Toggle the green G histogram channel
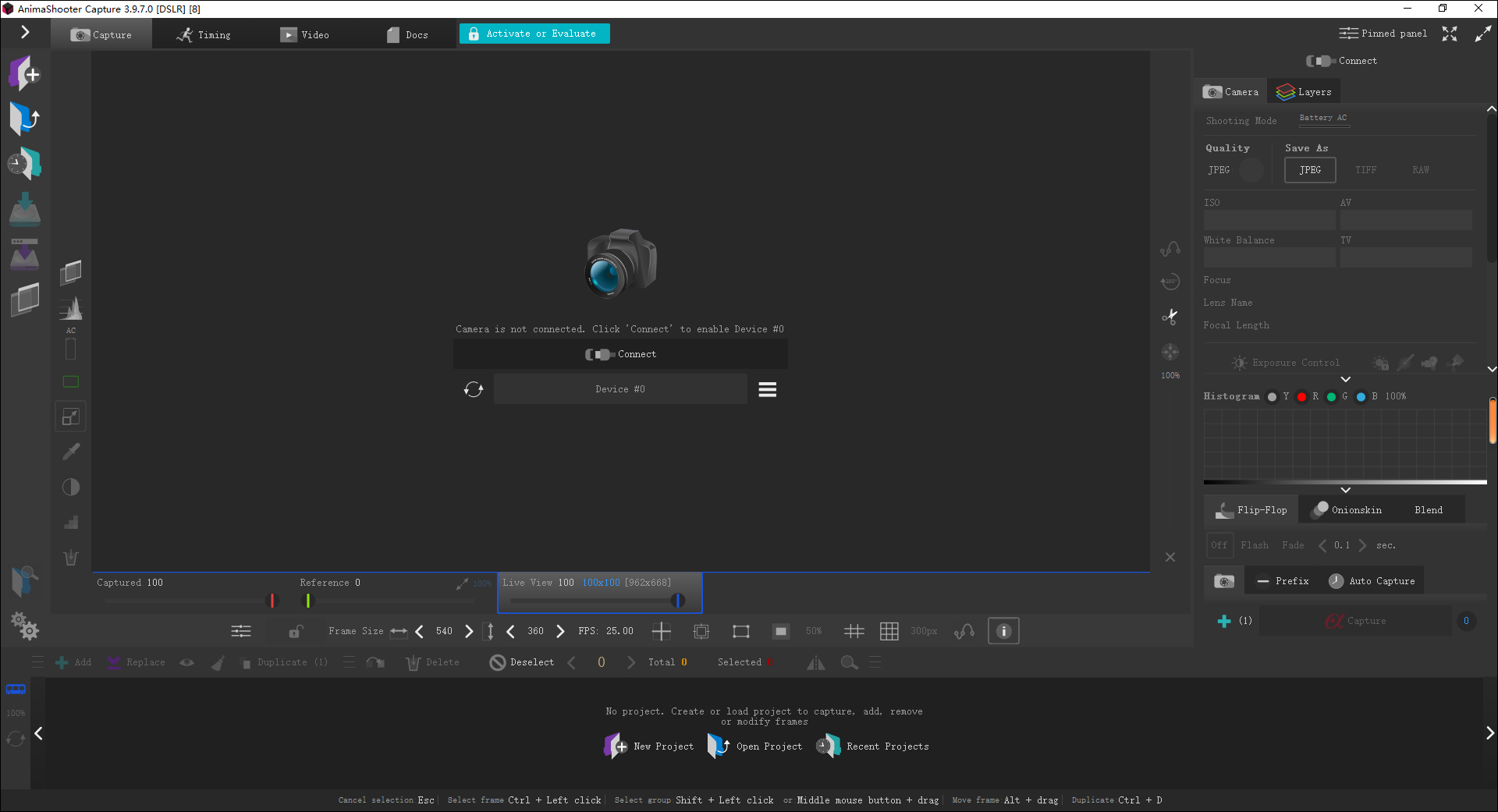This screenshot has height=812, width=1498. click(x=1332, y=397)
